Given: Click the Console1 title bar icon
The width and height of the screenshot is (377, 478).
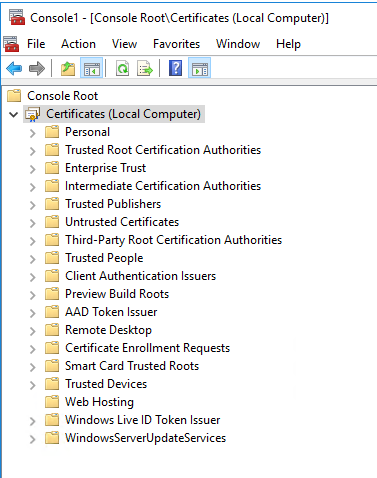Looking at the screenshot, I should pos(17,17).
